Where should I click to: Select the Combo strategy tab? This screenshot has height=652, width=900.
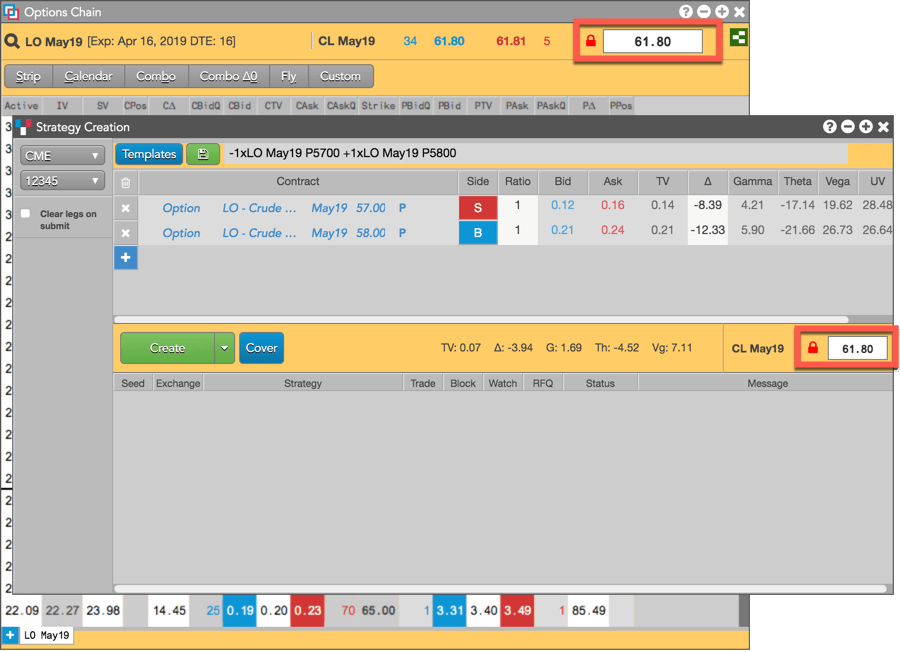[156, 76]
